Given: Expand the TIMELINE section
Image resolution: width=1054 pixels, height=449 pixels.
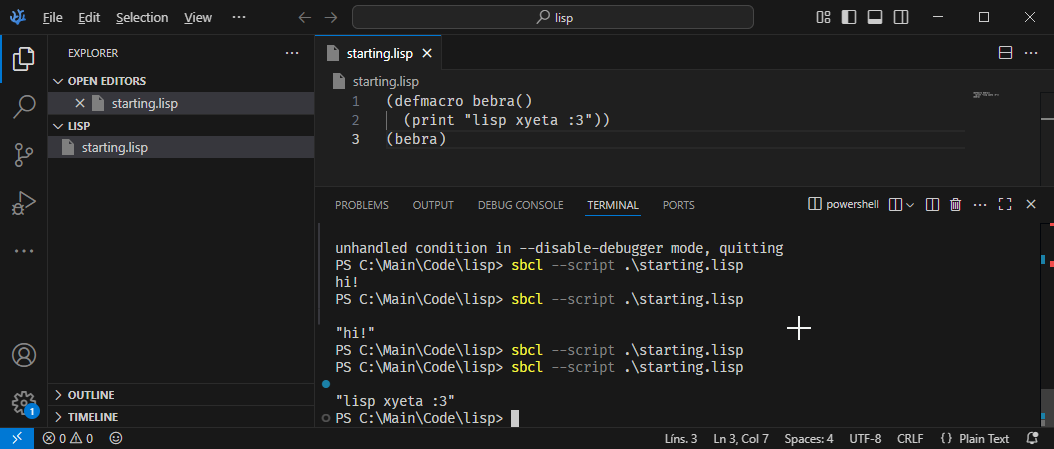Looking at the screenshot, I should coord(92,417).
